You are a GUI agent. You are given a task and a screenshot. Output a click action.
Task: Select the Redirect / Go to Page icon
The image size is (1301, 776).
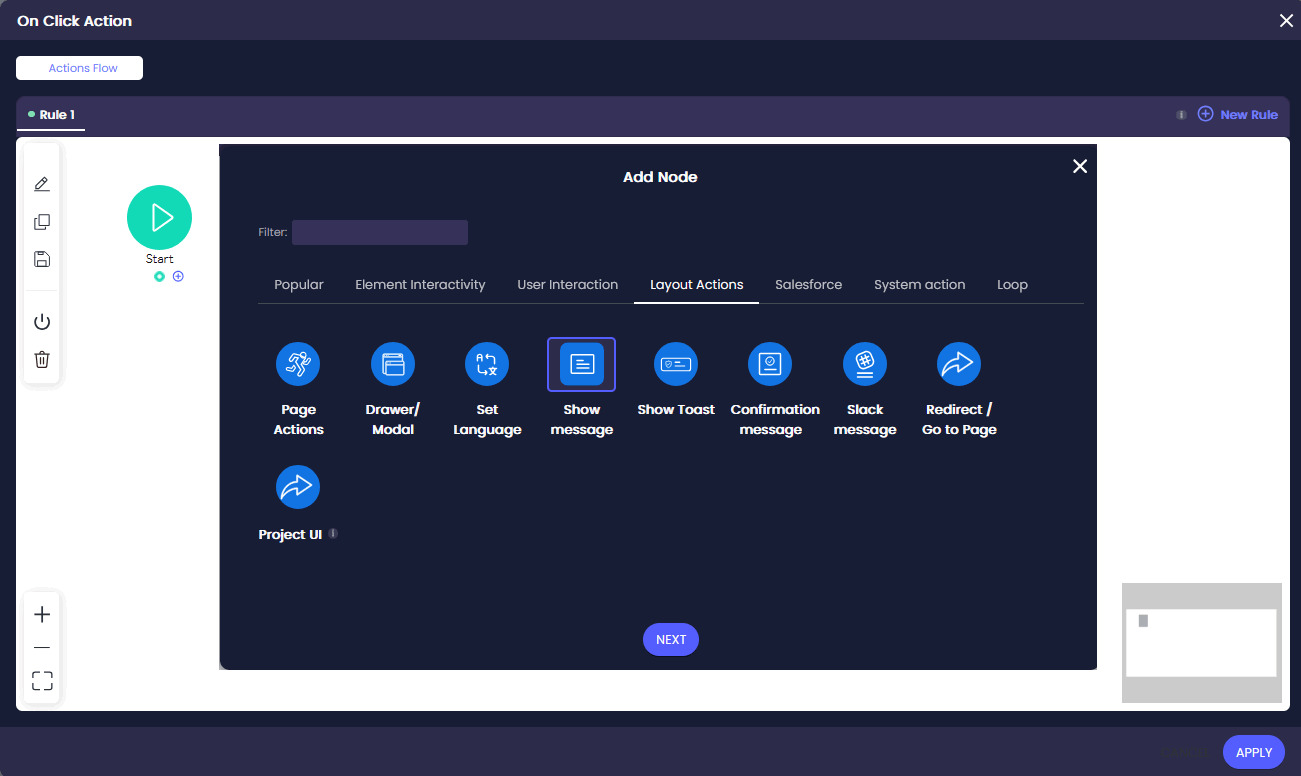(959, 364)
